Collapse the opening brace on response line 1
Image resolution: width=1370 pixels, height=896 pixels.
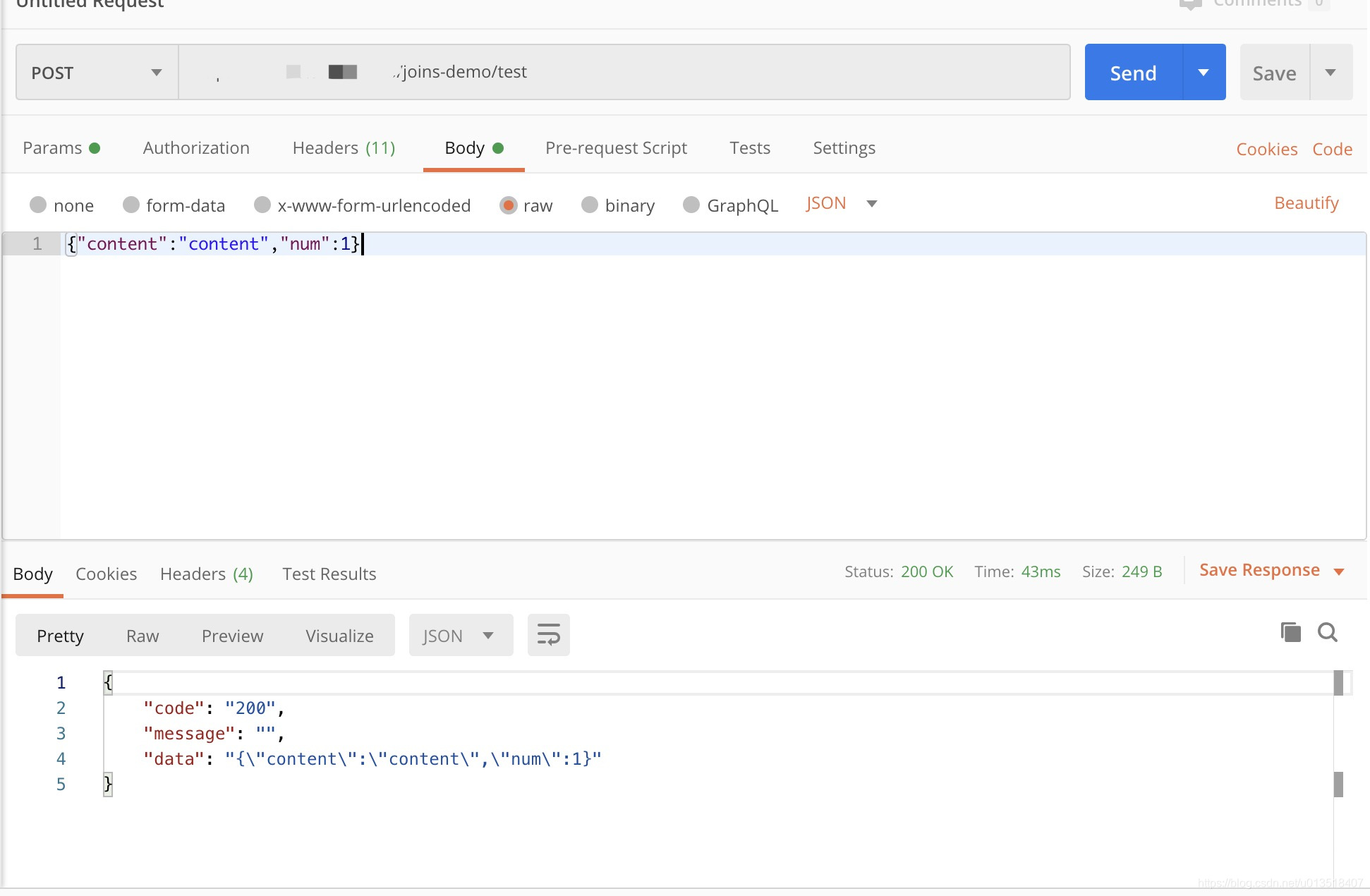(x=108, y=682)
